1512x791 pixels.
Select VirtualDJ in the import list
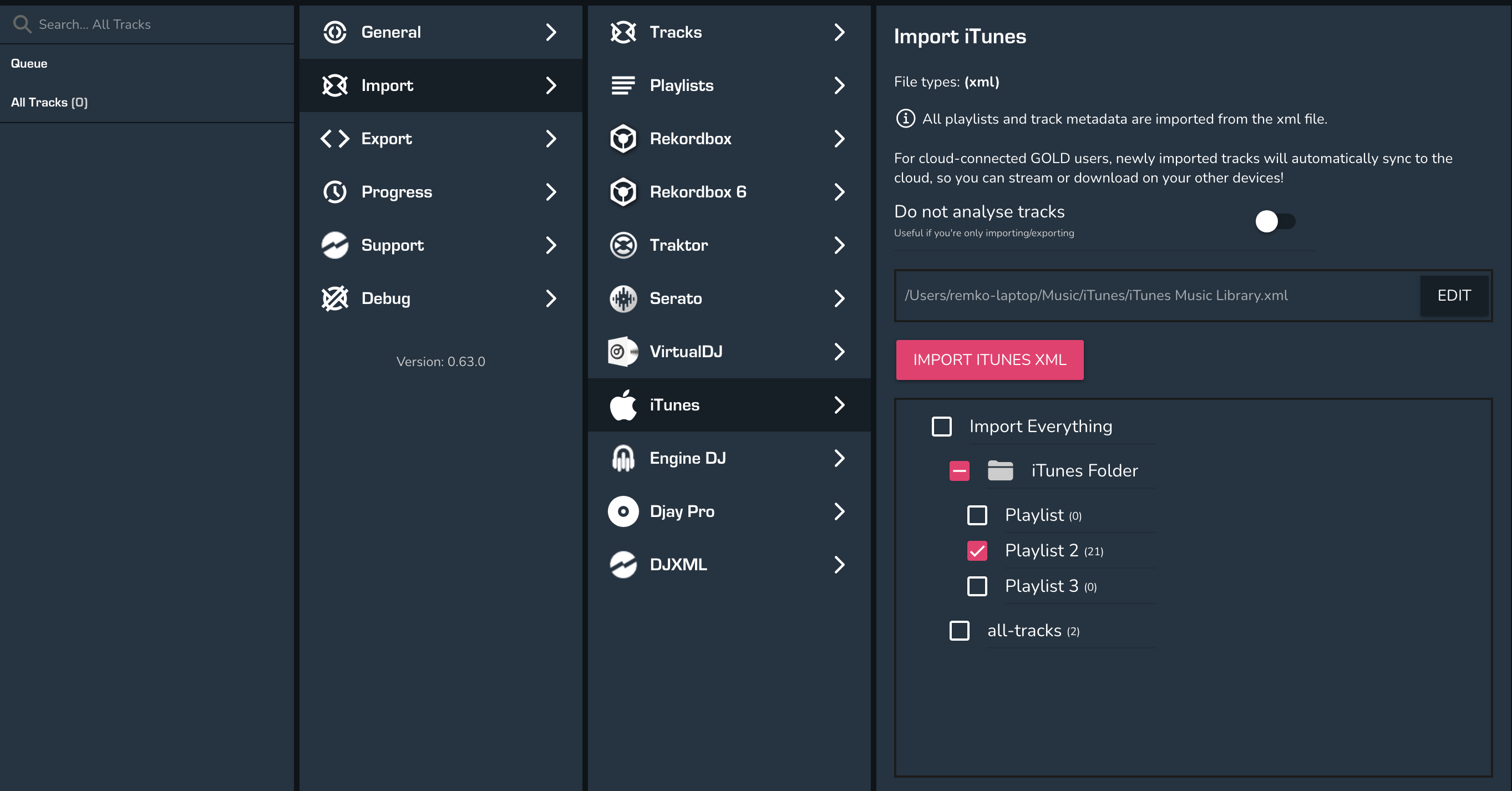[729, 352]
